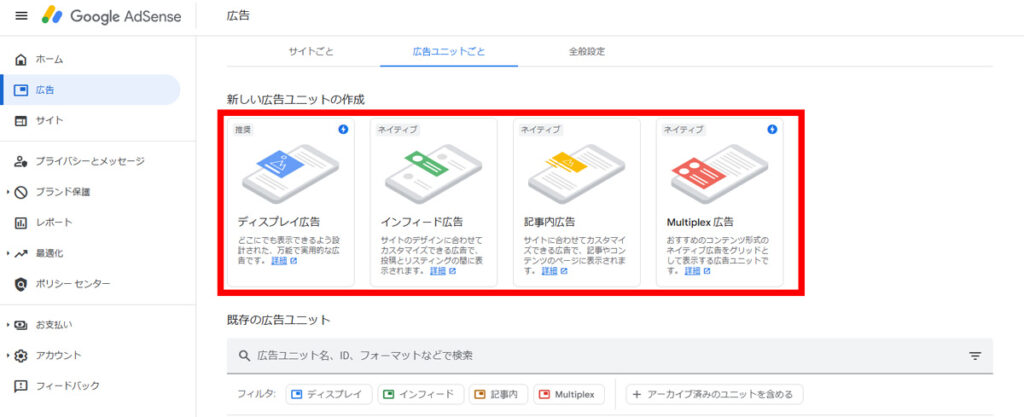Click the Google AdSense logo
This screenshot has height=417, width=1024.
point(112,16)
